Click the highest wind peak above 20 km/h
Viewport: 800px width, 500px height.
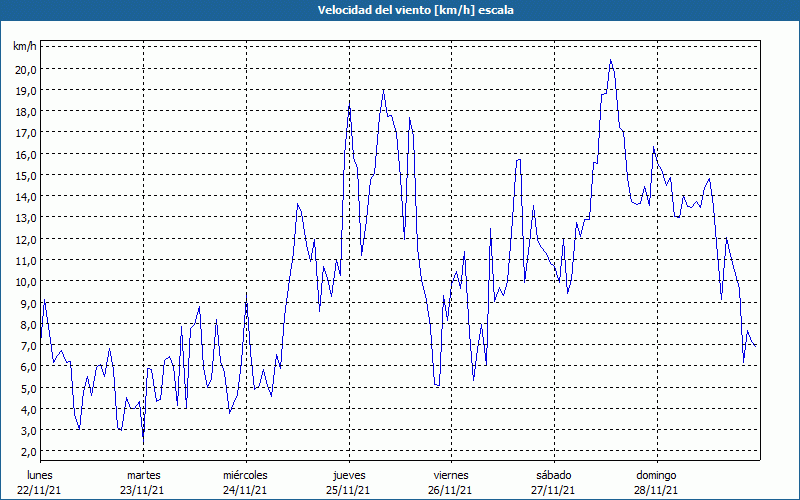click(x=610, y=60)
